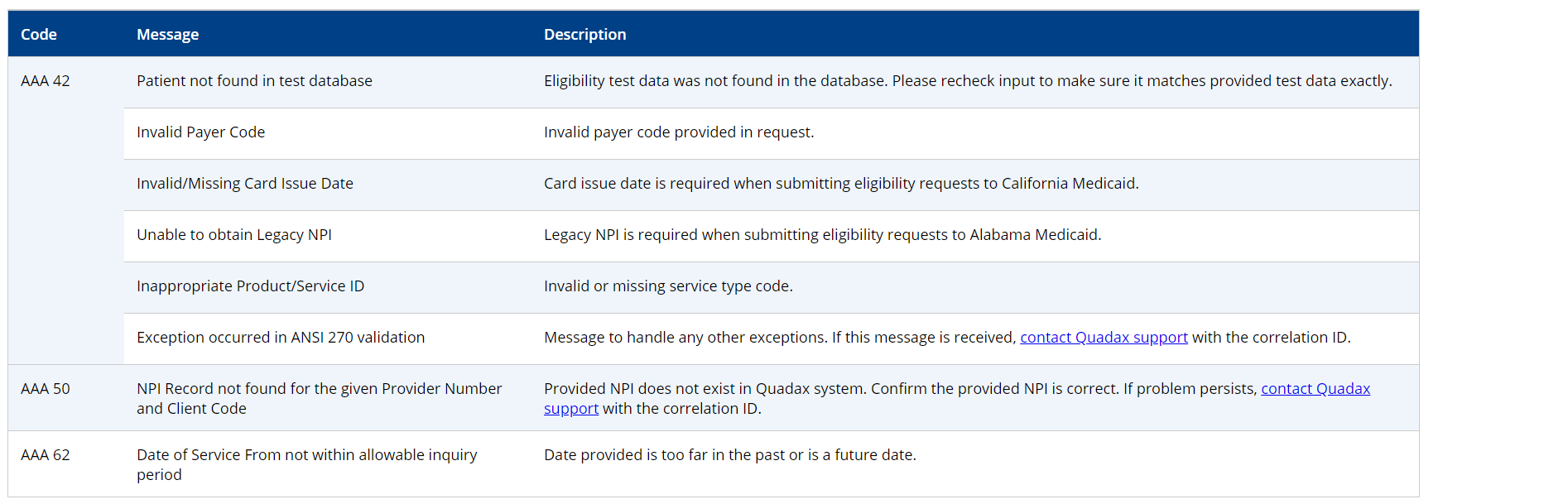Select the AAA 50 code cell
This screenshot has height=504, width=1568.
[46, 389]
